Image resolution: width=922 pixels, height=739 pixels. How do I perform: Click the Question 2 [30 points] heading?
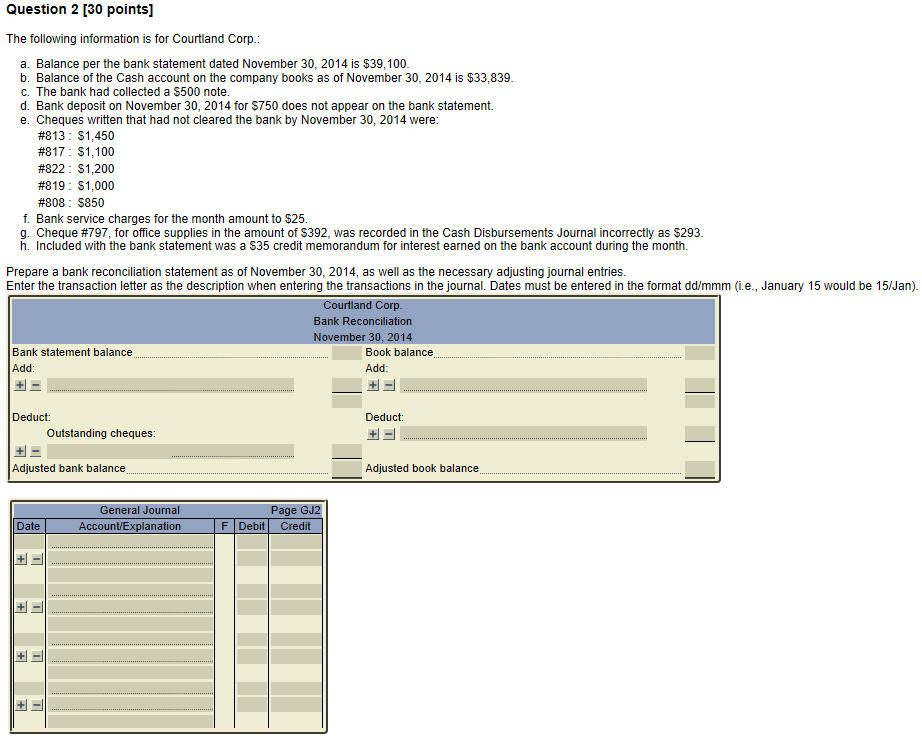(79, 9)
